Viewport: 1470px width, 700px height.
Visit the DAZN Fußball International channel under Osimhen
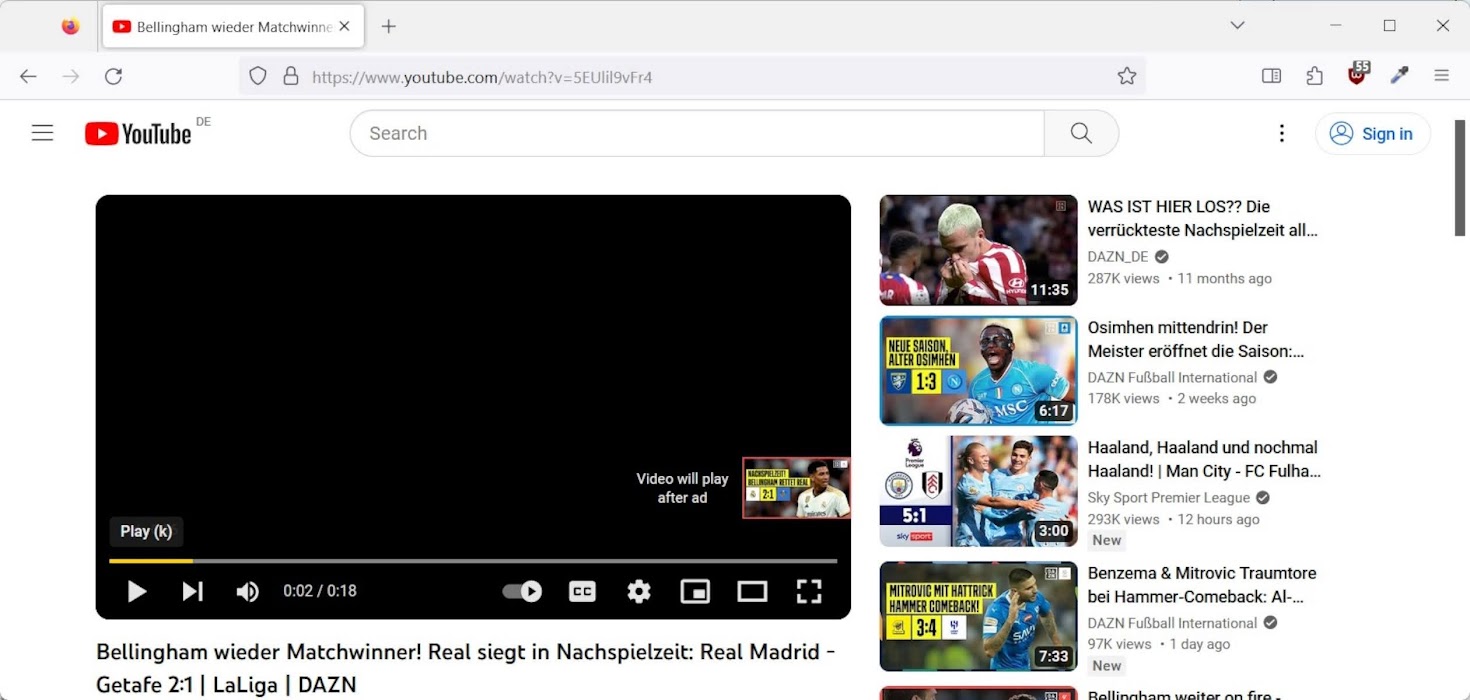click(x=1172, y=377)
